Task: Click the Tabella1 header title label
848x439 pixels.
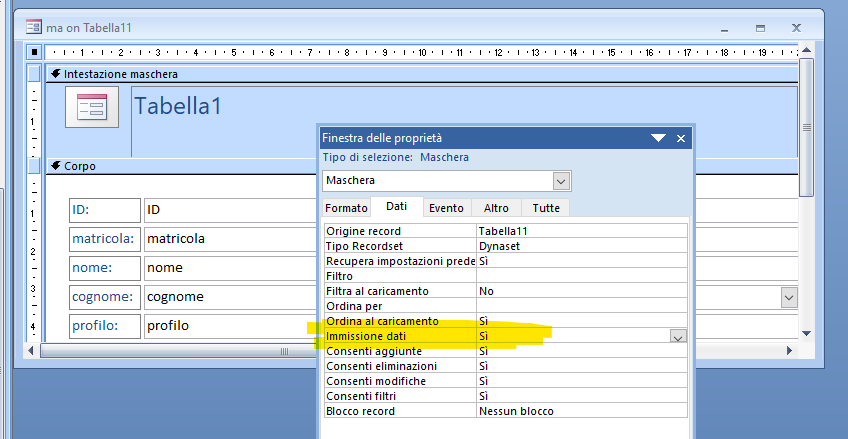Action: point(178,107)
